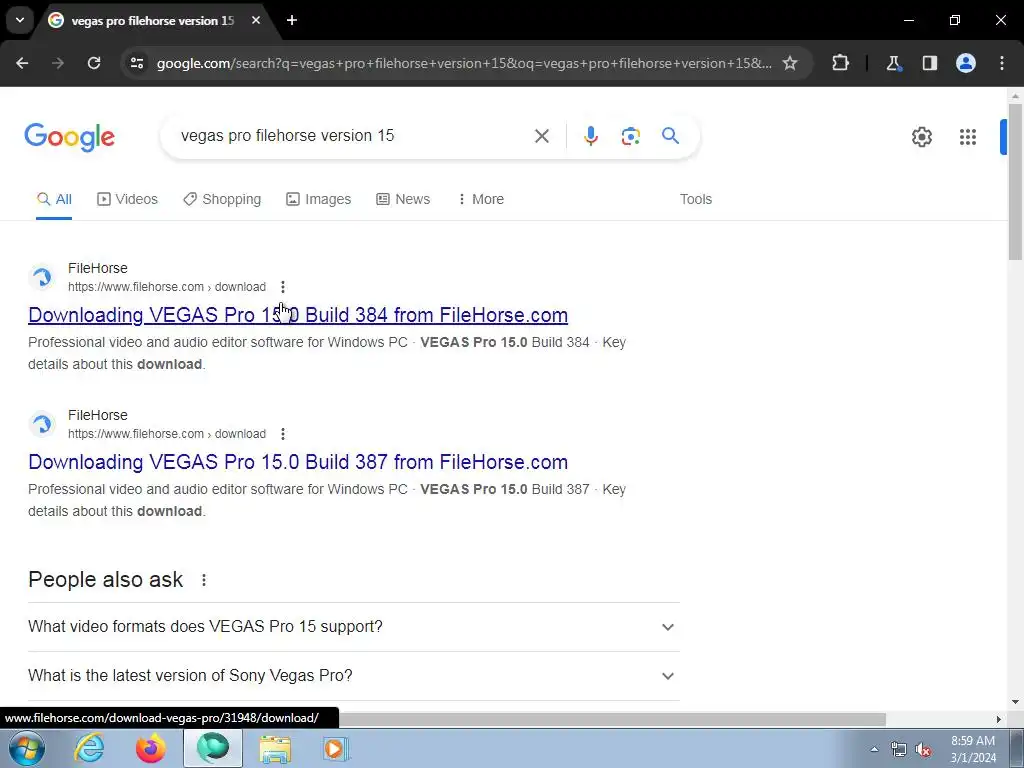Image resolution: width=1024 pixels, height=768 pixels.
Task: Open more options for the Build 384 result
Action: [x=283, y=287]
